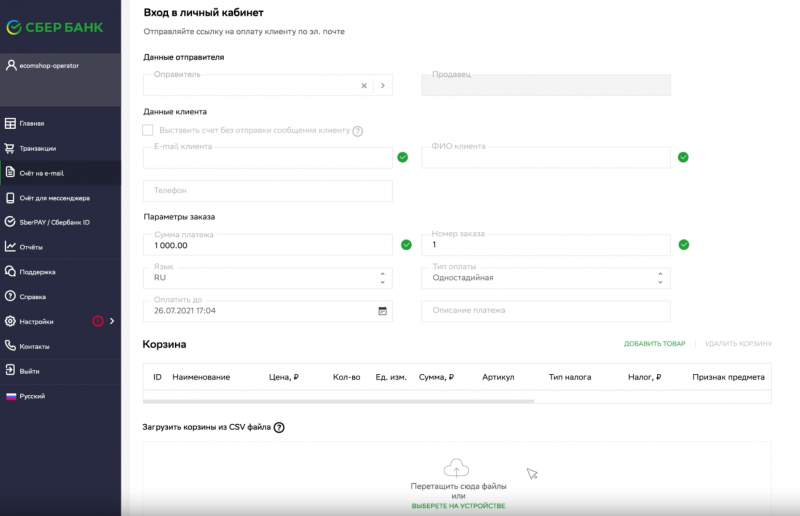Expand Настройки submenu chevron
Screen dimensions: 800x516
(x=112, y=321)
